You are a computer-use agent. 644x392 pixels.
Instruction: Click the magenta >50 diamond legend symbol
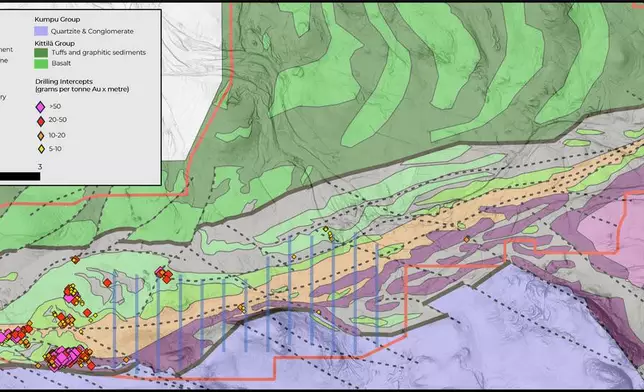click(40, 107)
